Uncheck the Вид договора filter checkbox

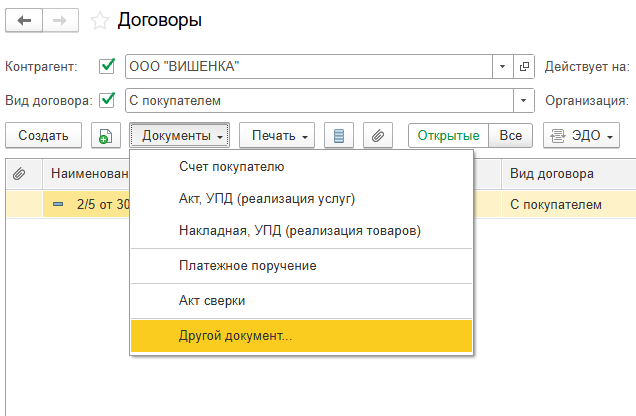[107, 100]
